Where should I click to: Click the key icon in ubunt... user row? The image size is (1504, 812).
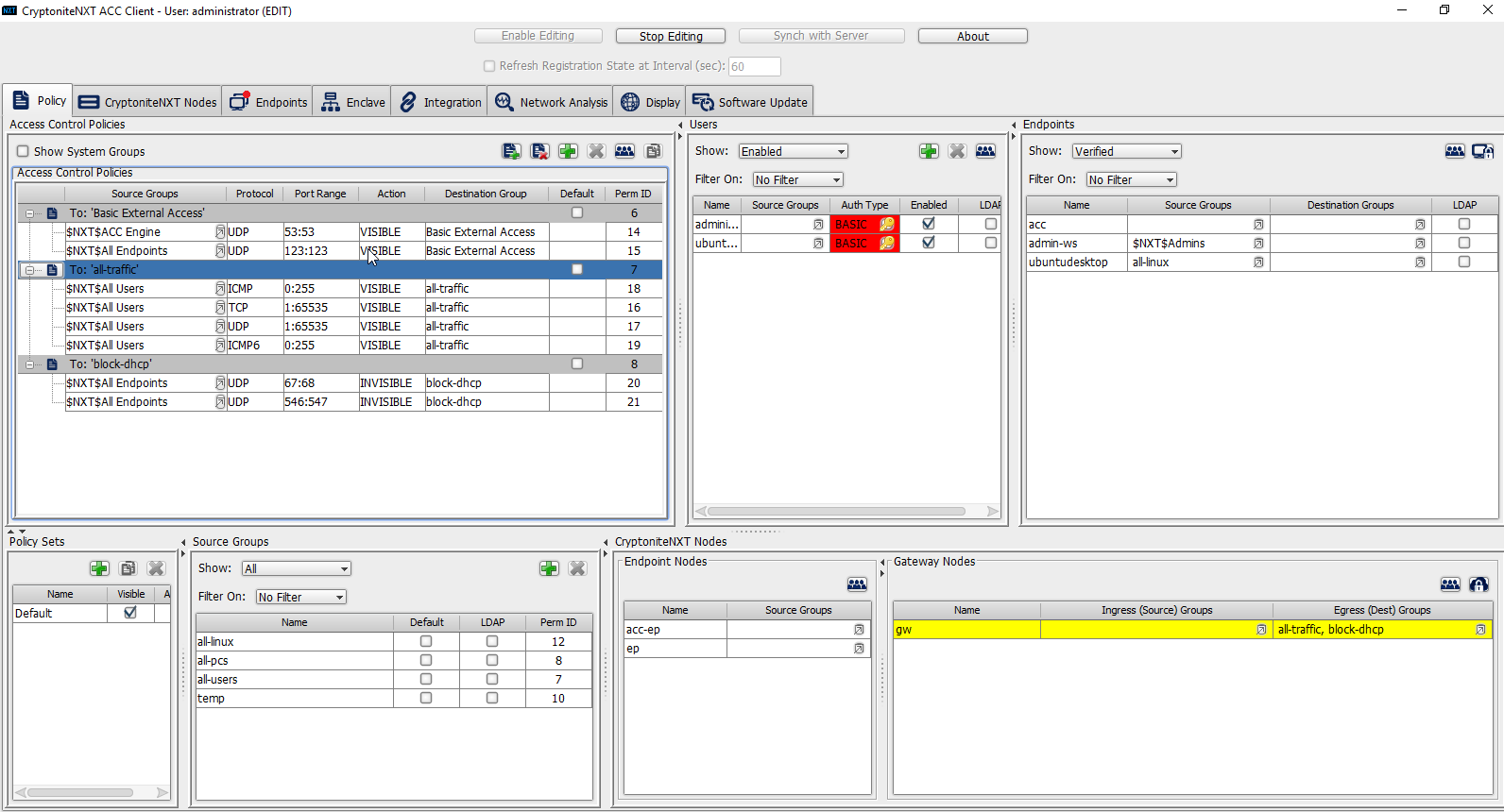[x=886, y=243]
